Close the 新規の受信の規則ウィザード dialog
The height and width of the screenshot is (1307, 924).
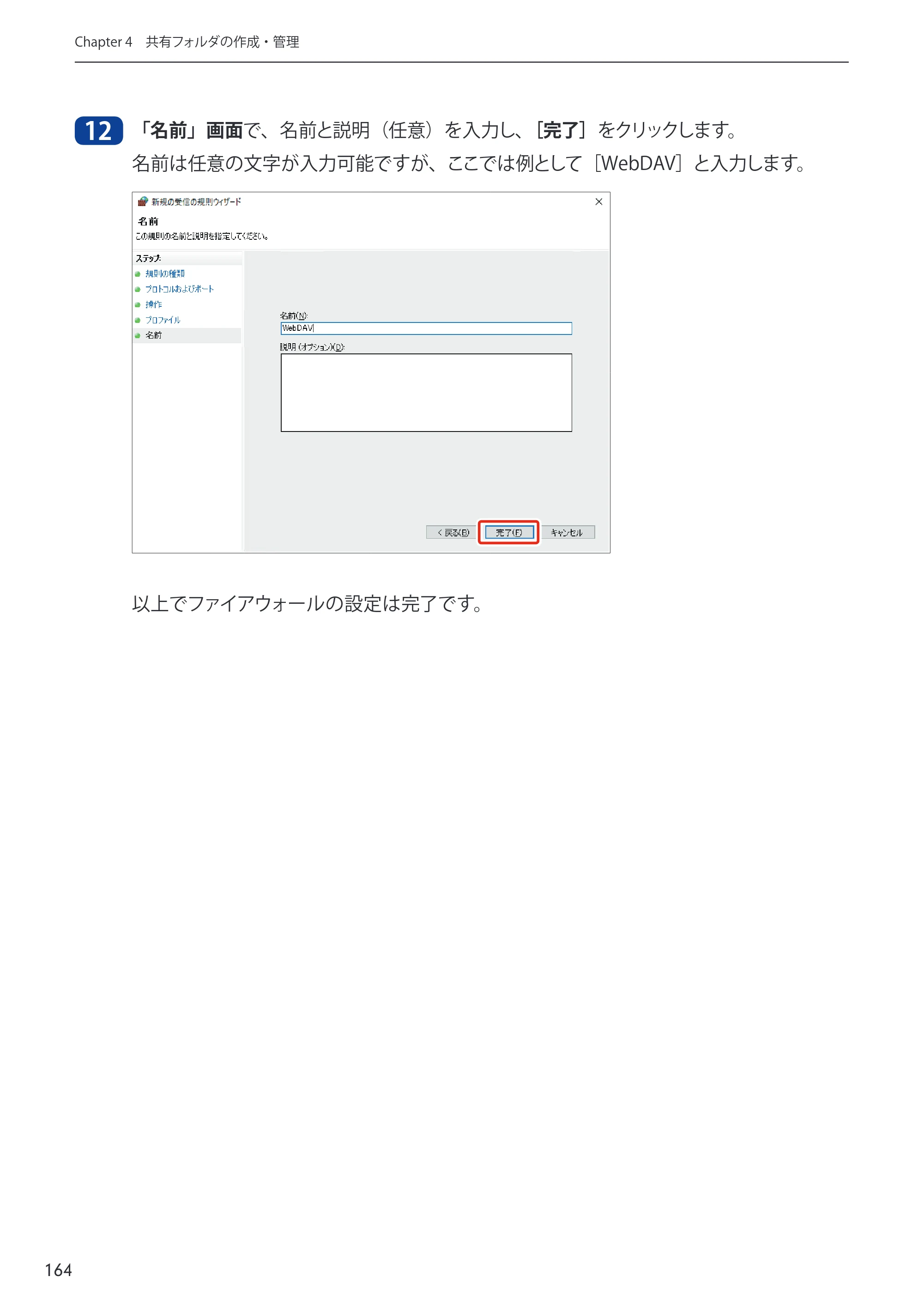tap(598, 201)
